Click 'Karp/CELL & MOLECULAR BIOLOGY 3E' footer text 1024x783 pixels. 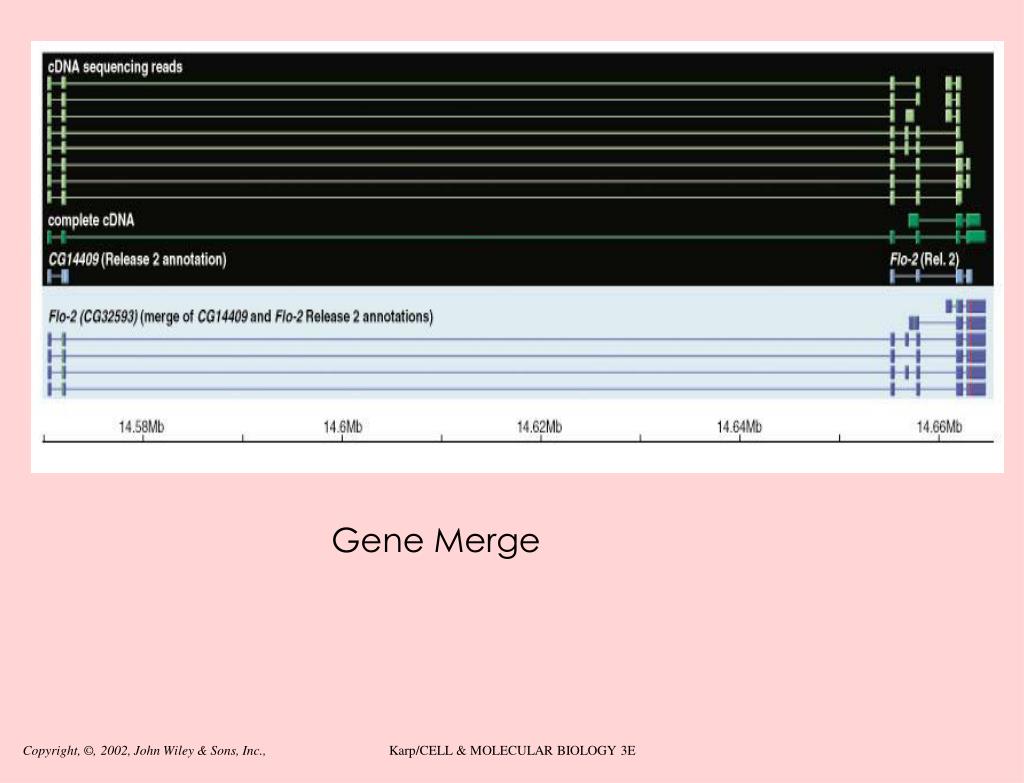(x=512, y=751)
